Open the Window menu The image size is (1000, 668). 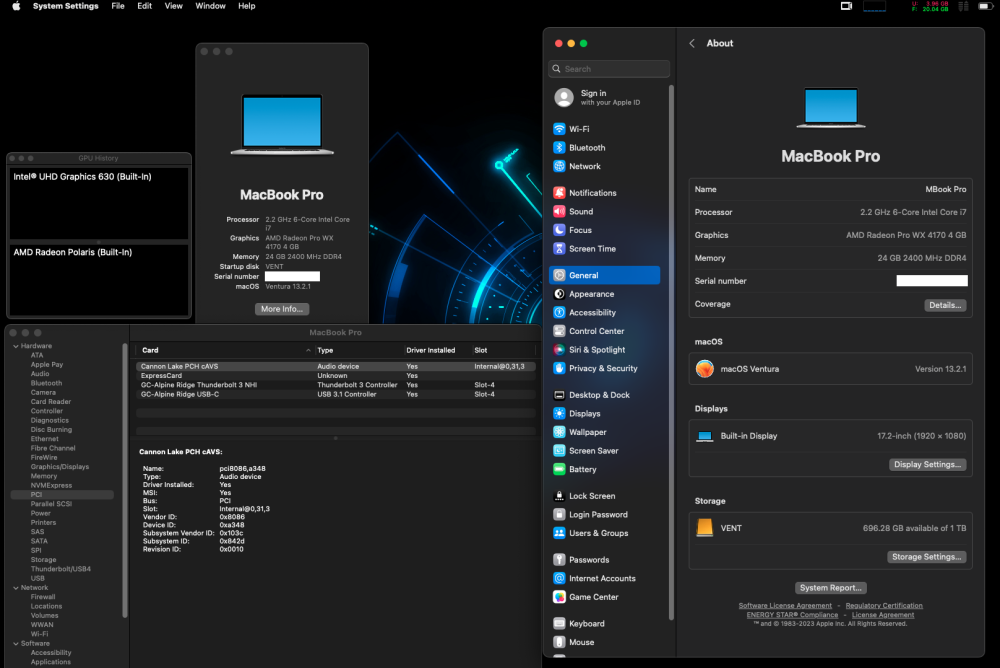(x=210, y=6)
